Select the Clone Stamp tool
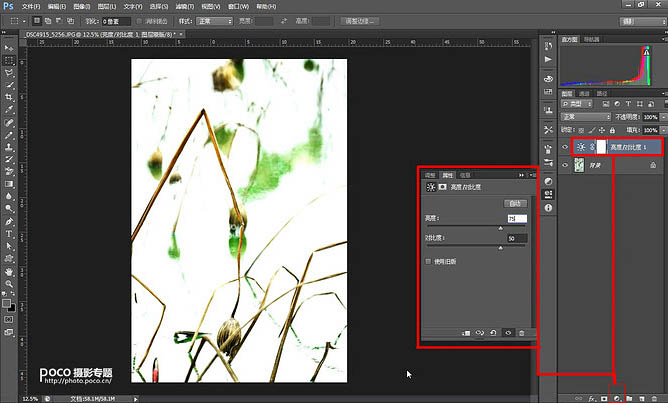Image resolution: width=668 pixels, height=403 pixels. [x=9, y=147]
